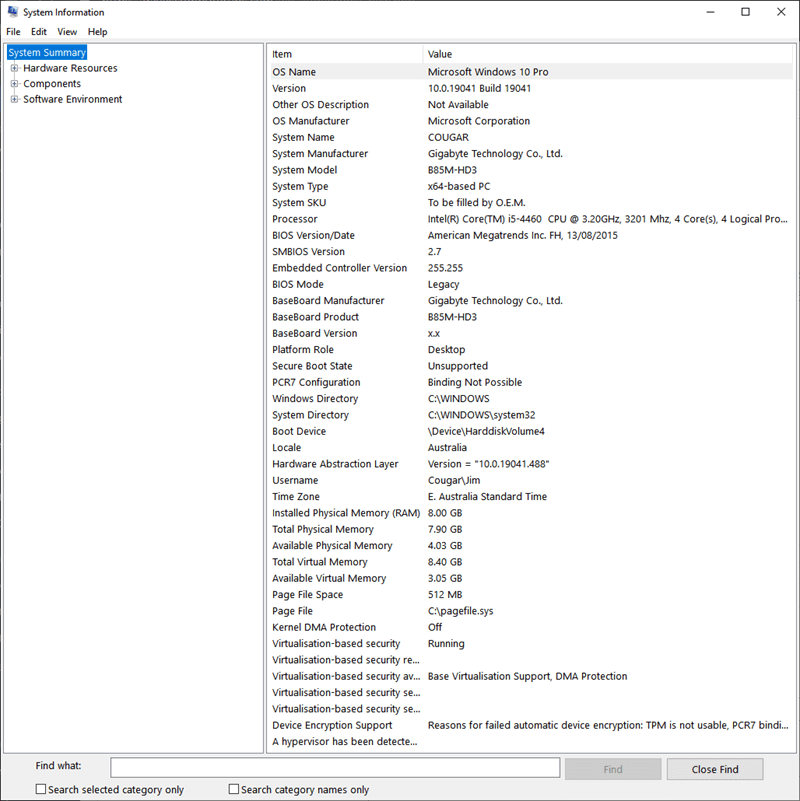
Task: Click the Unsupported Secure Boot State value
Action: coord(458,366)
